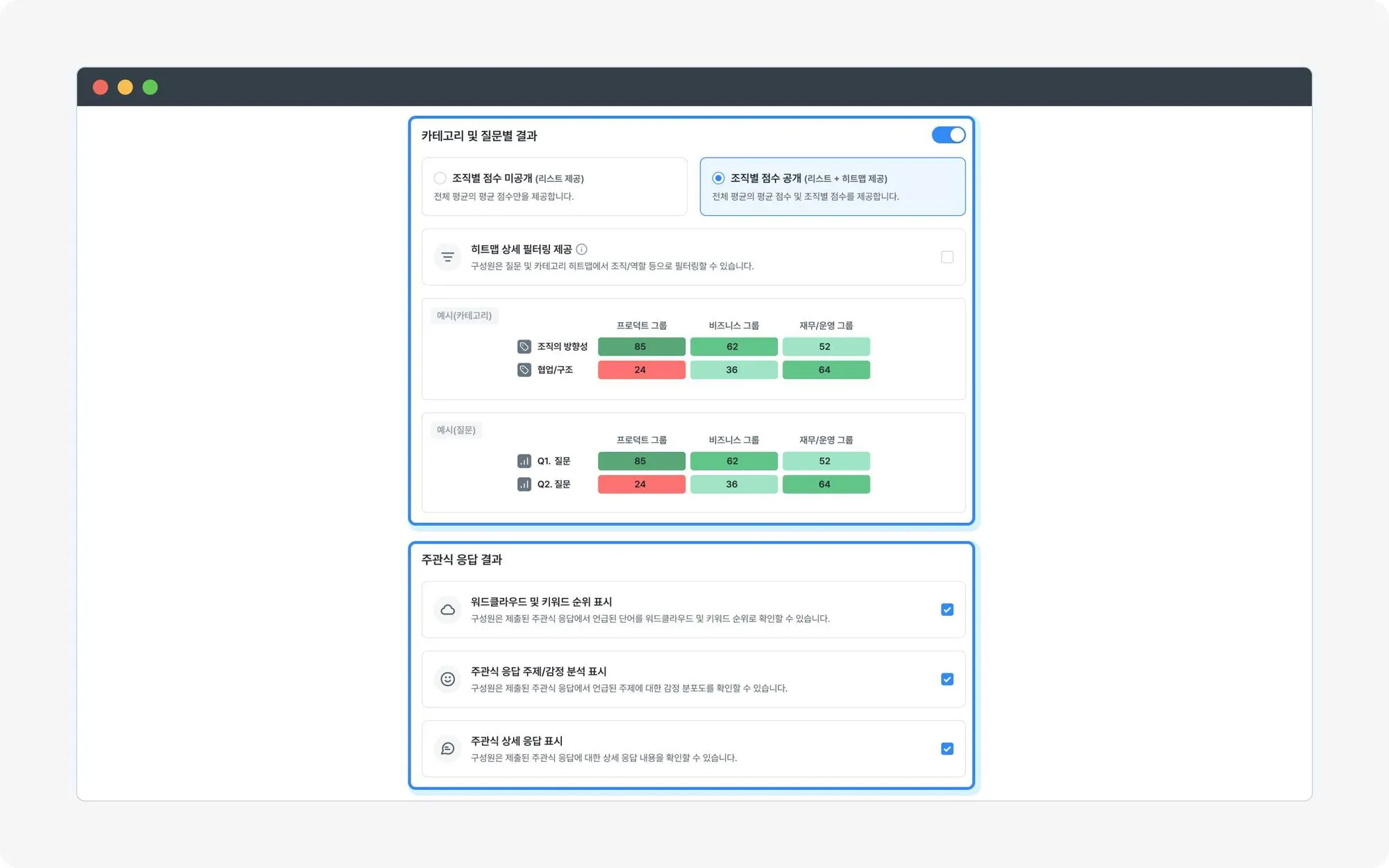
Task: Click info icon next to 히트맵 상세 필터링 제공
Action: pyautogui.click(x=582, y=249)
